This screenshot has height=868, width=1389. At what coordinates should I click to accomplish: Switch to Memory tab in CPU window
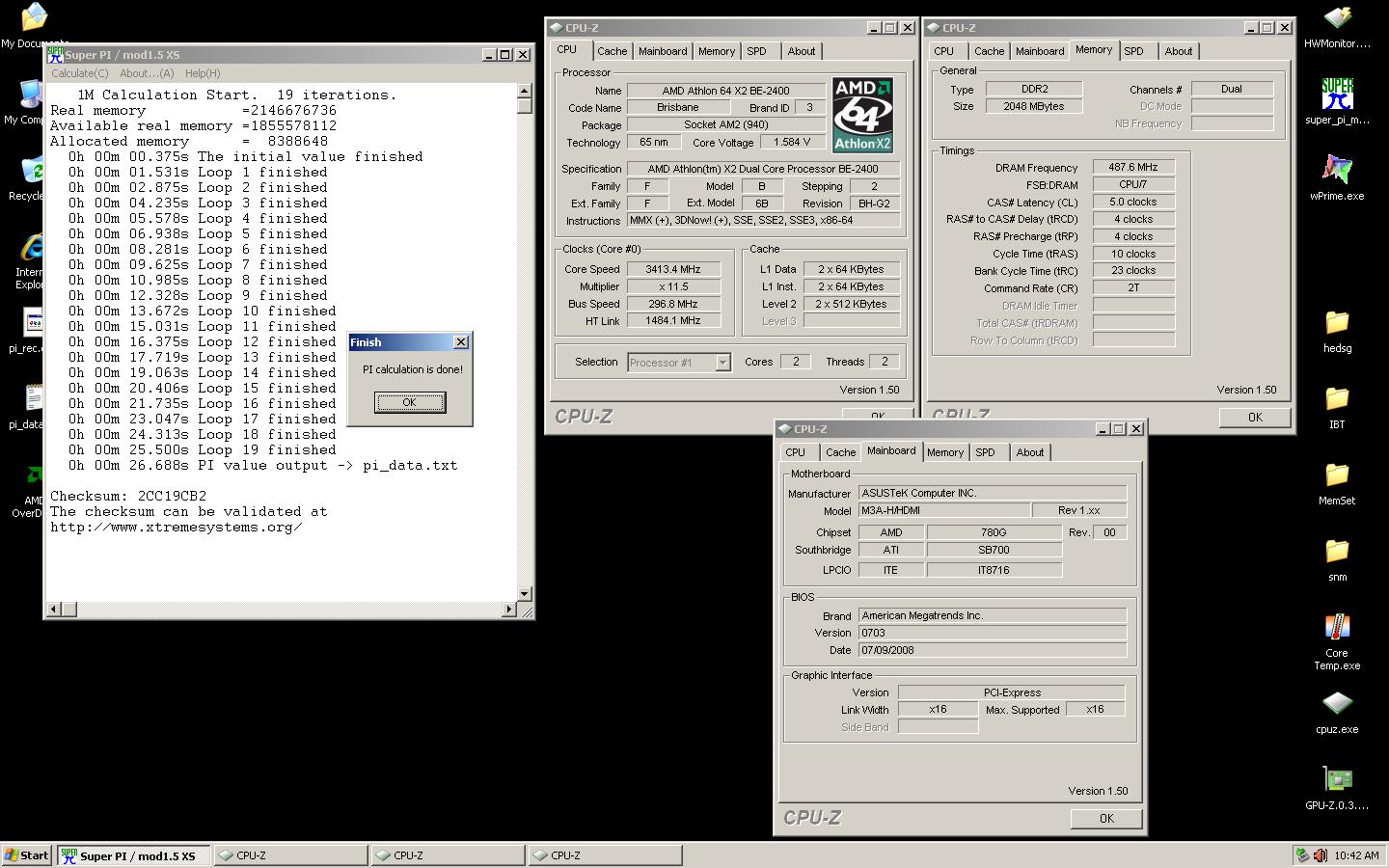coord(717,51)
